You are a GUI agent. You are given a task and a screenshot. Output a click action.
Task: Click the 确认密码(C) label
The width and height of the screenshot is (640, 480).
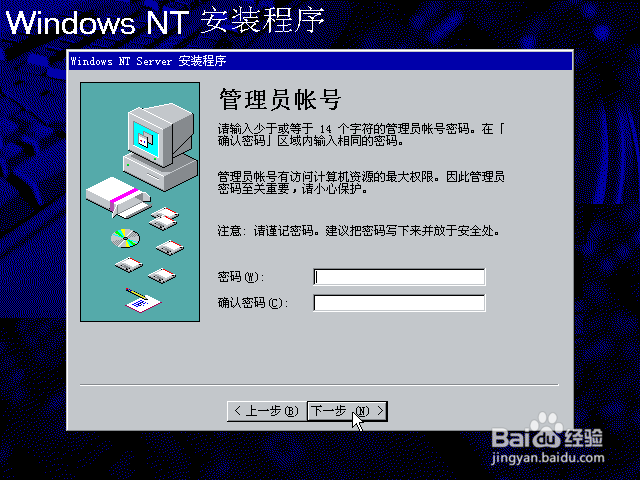[x=253, y=303]
